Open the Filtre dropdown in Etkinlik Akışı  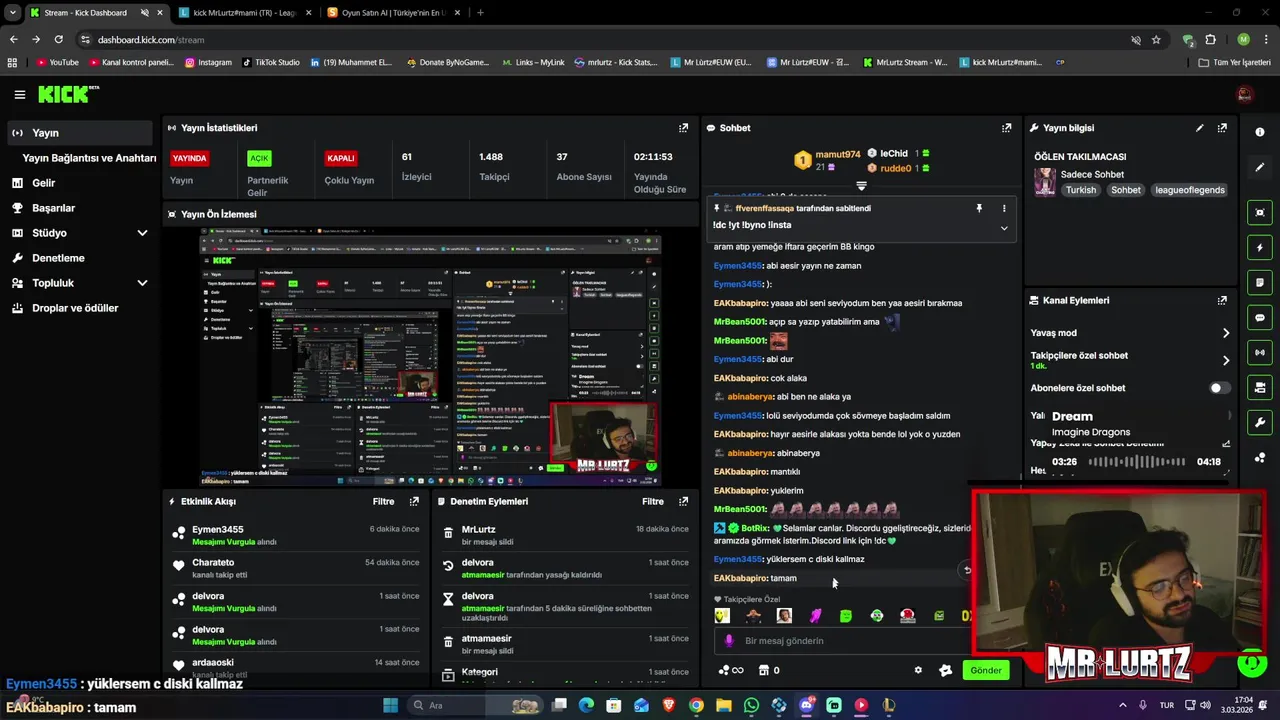click(383, 501)
